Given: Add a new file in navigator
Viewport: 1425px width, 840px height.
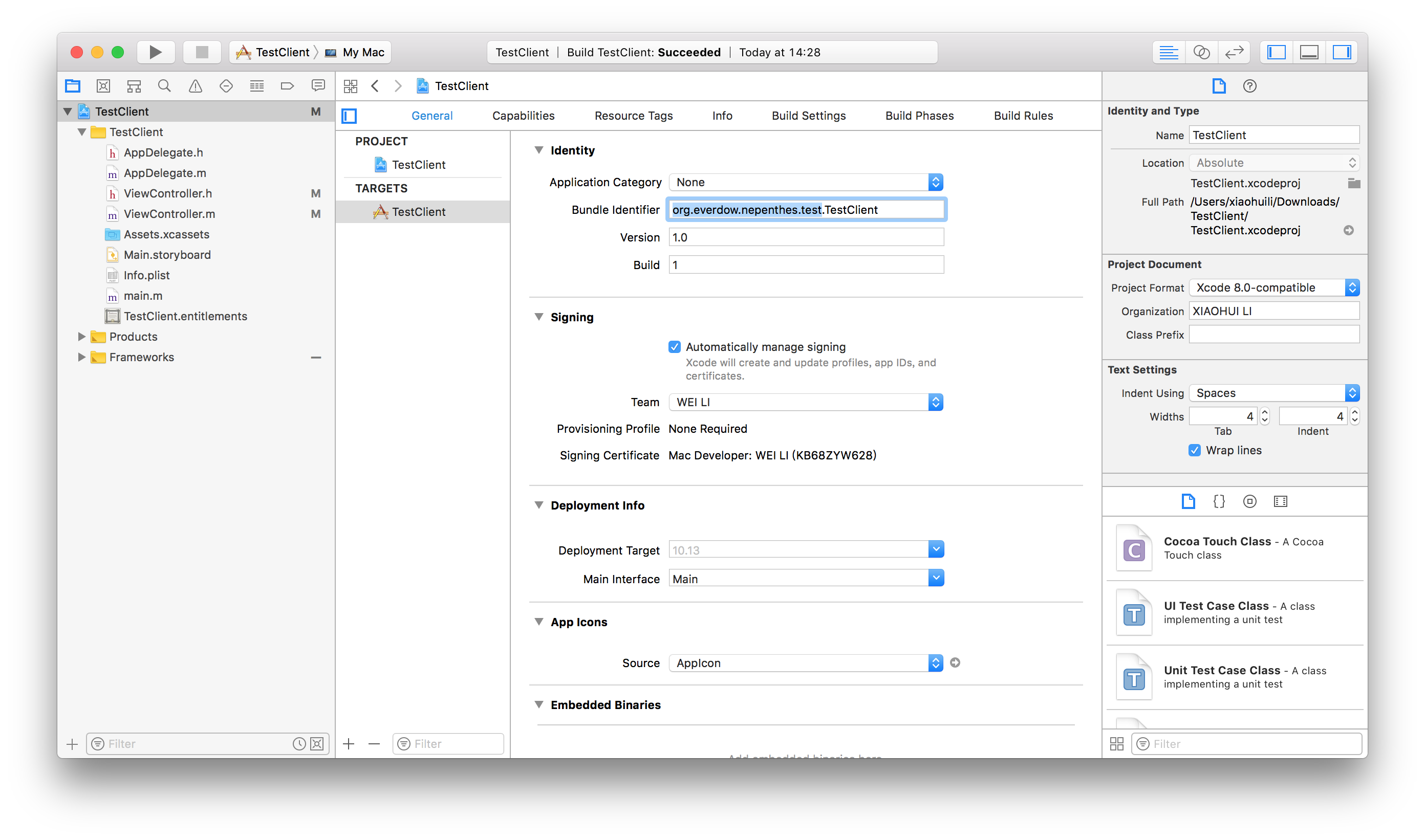Looking at the screenshot, I should tap(72, 744).
